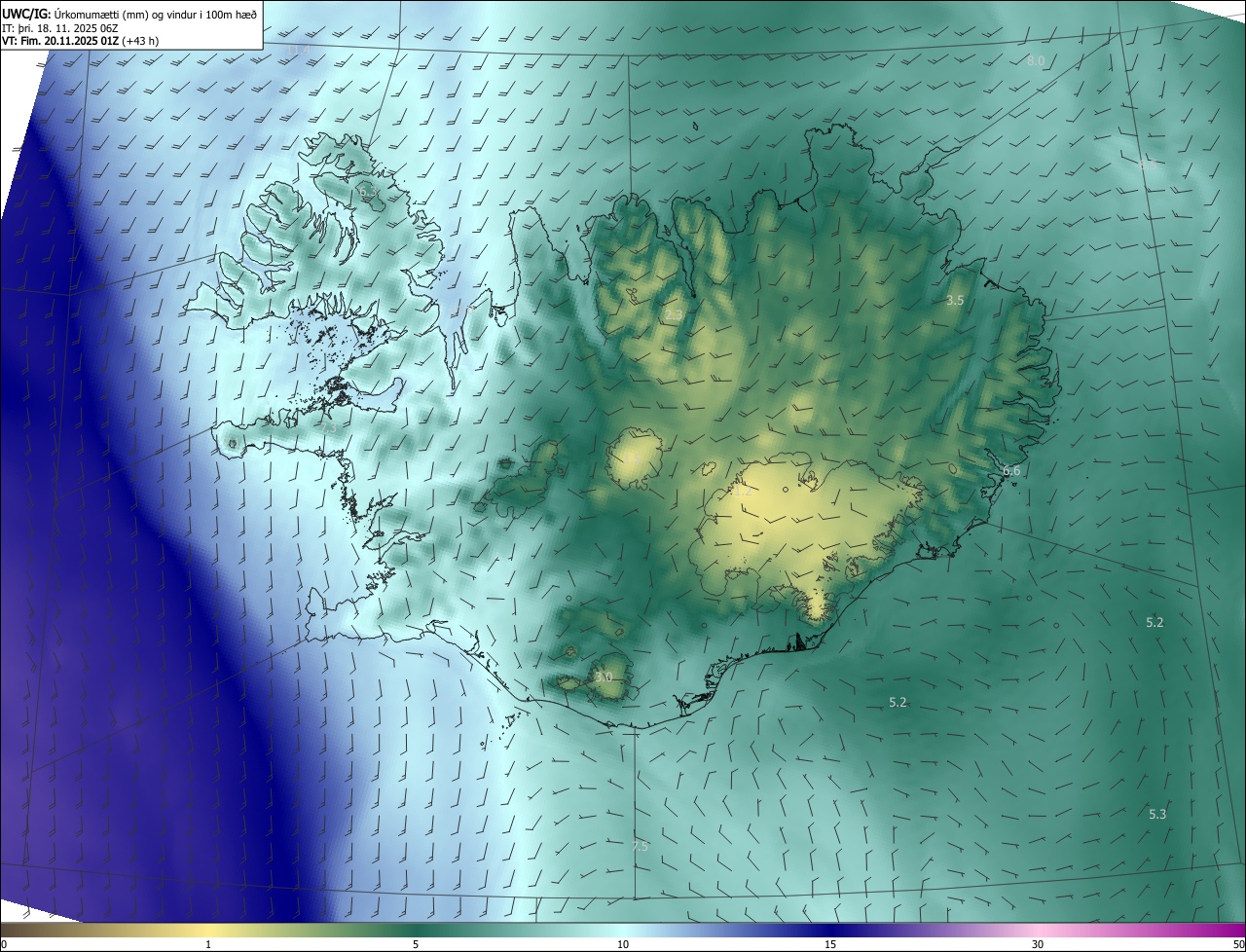Click the '(+43 h)' forecast offset text
1246x952 pixels.
pyautogui.click(x=140, y=41)
